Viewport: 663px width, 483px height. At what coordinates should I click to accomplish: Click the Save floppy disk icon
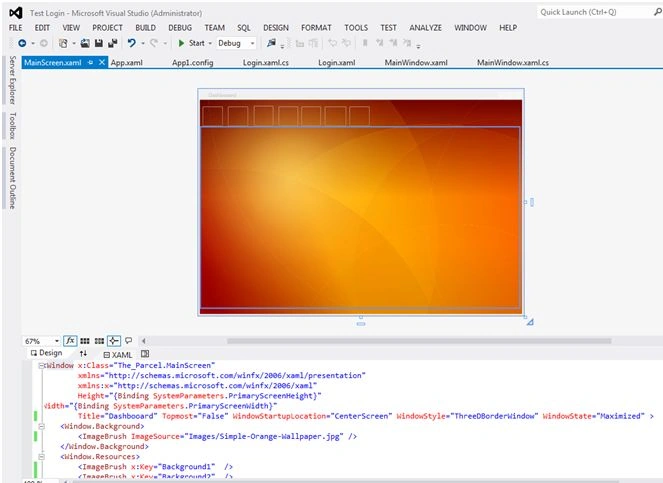tap(99, 43)
